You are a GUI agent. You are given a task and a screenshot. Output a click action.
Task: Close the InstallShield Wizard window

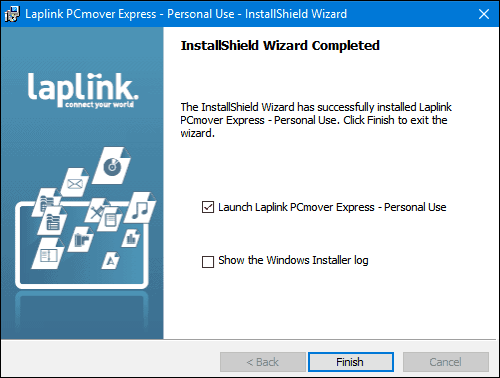tap(484, 14)
